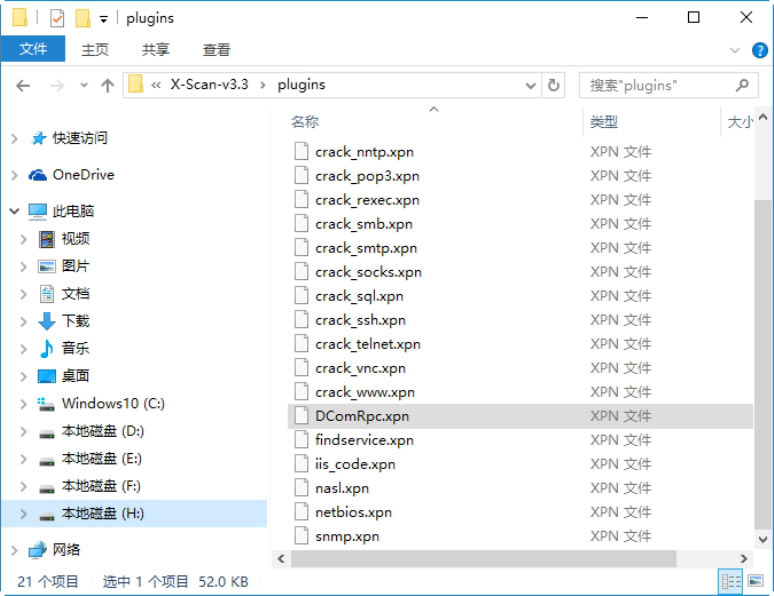Viewport: 774px width, 596px height.
Task: Select the file crack_socks.xpn
Action: [368, 272]
